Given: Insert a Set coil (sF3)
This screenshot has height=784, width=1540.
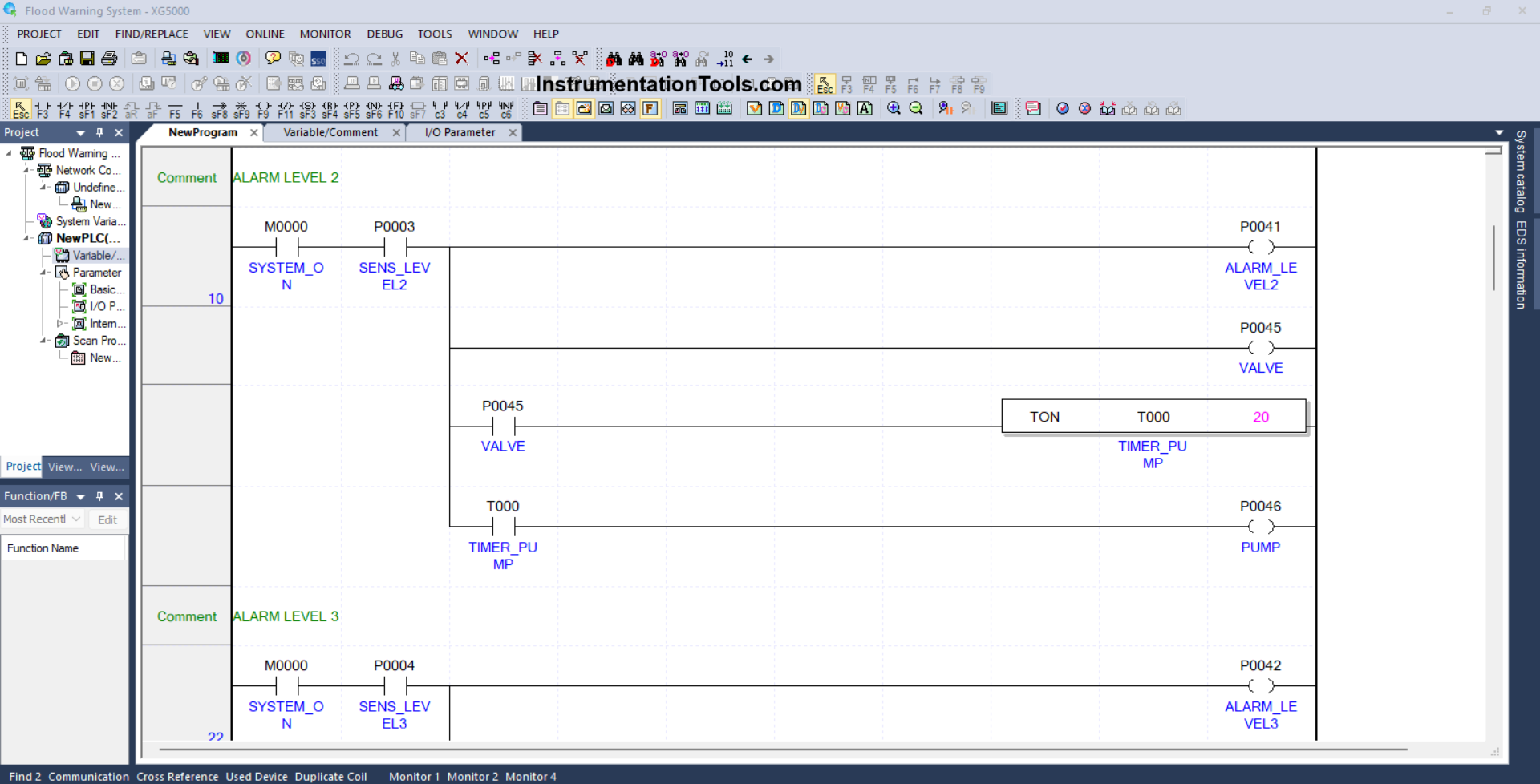Looking at the screenshot, I should click(307, 109).
